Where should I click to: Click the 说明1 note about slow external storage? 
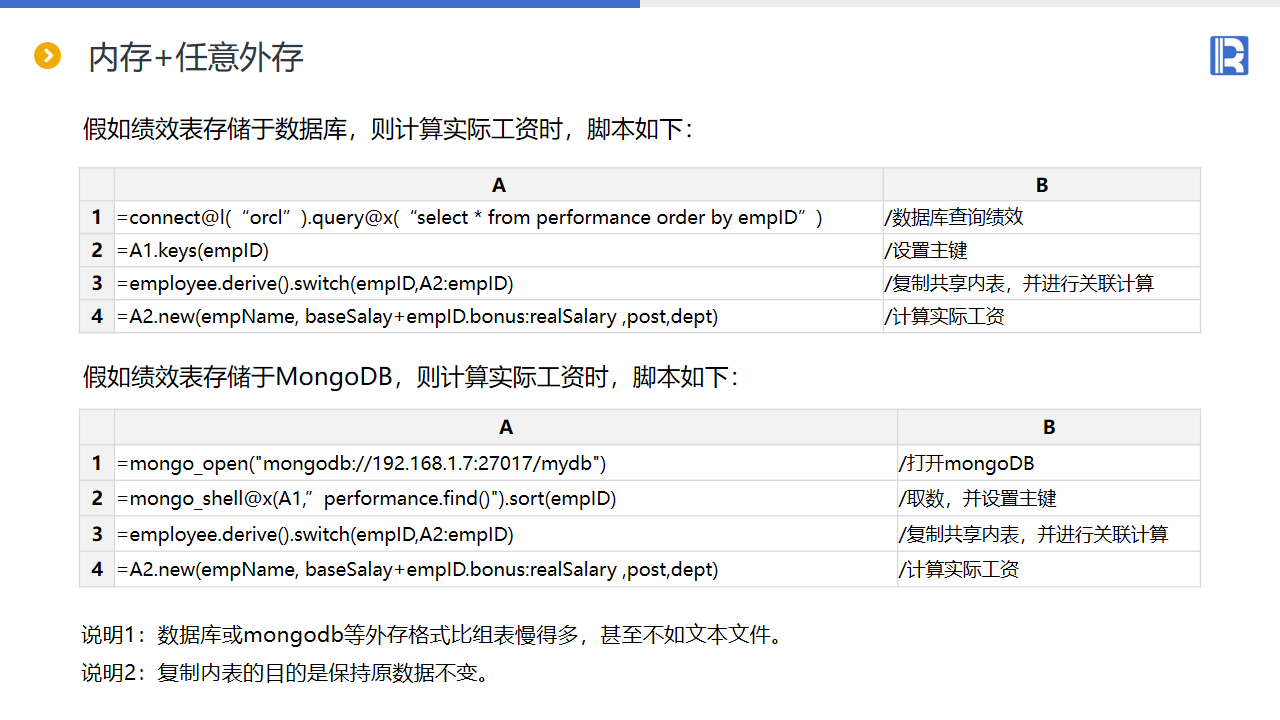point(432,635)
